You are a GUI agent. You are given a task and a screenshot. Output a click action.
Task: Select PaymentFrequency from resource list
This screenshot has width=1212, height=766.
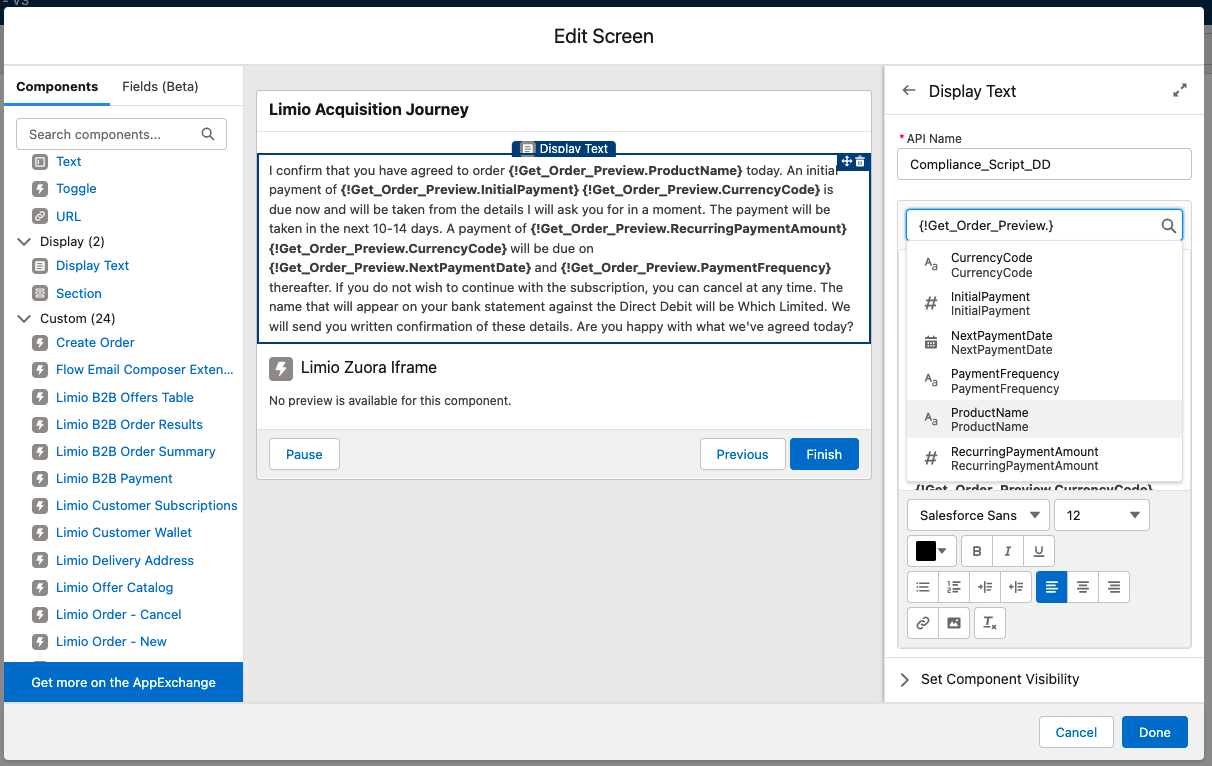pos(1044,382)
